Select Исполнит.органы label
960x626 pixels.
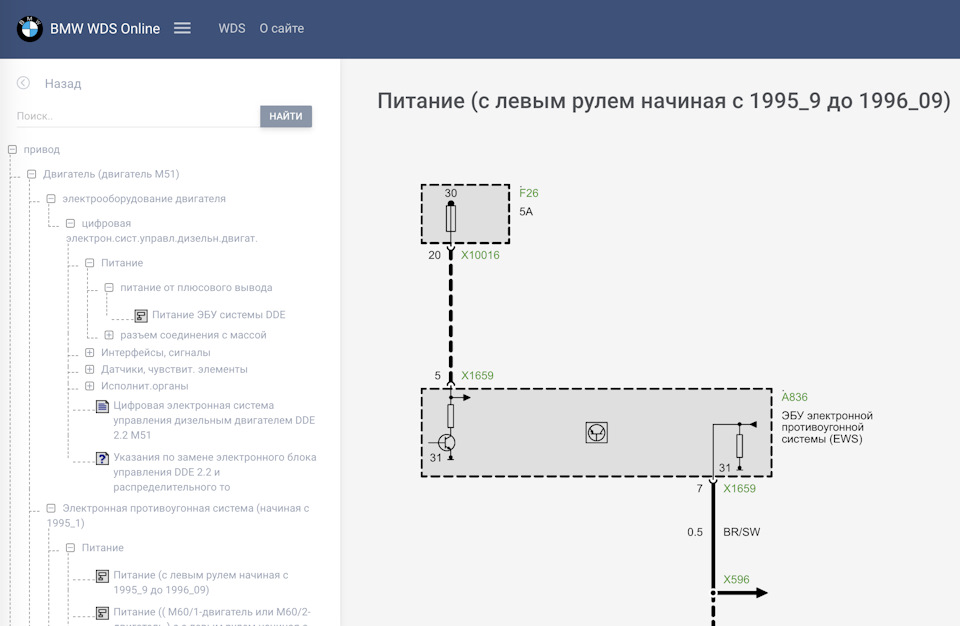pos(144,386)
